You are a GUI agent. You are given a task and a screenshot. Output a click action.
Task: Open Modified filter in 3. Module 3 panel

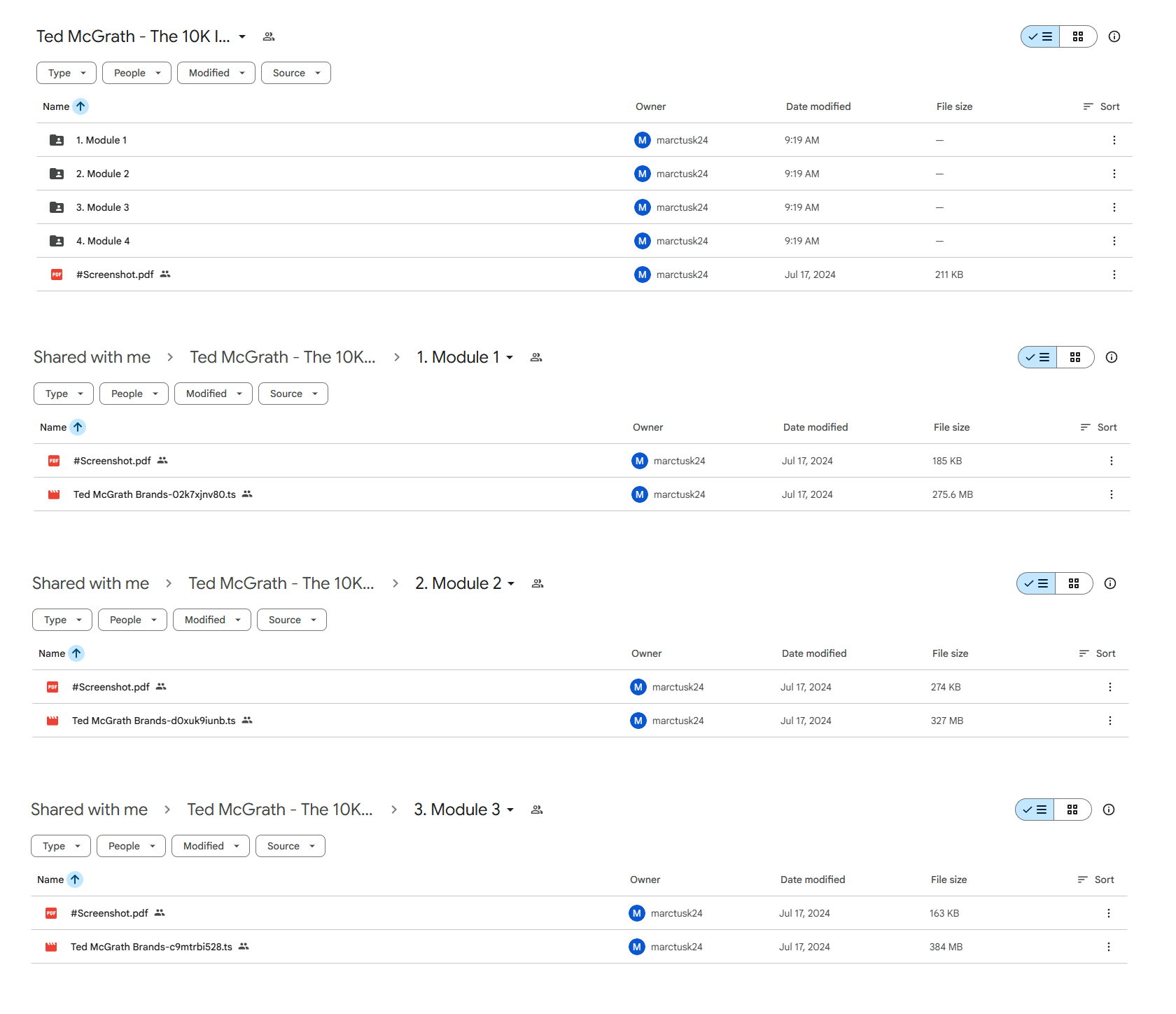tap(211, 846)
